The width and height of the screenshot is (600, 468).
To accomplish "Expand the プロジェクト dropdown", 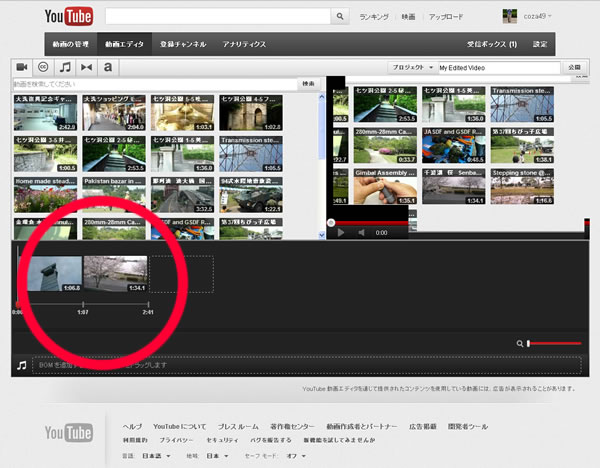I will point(410,67).
